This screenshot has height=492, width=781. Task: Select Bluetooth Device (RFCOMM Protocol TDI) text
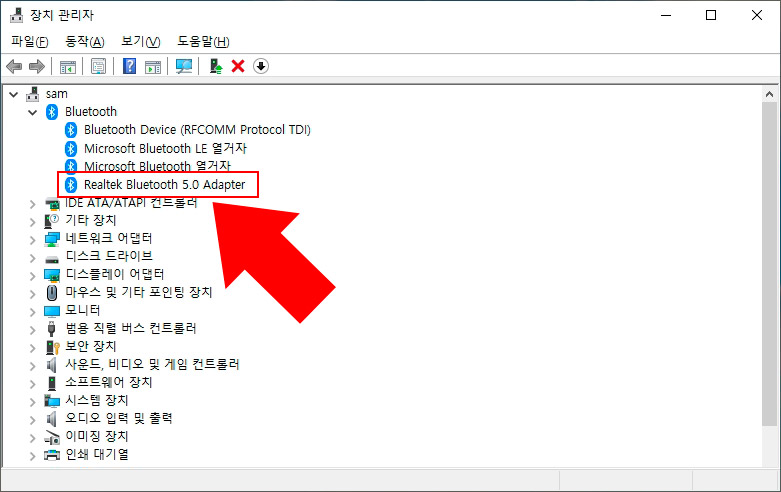(197, 130)
